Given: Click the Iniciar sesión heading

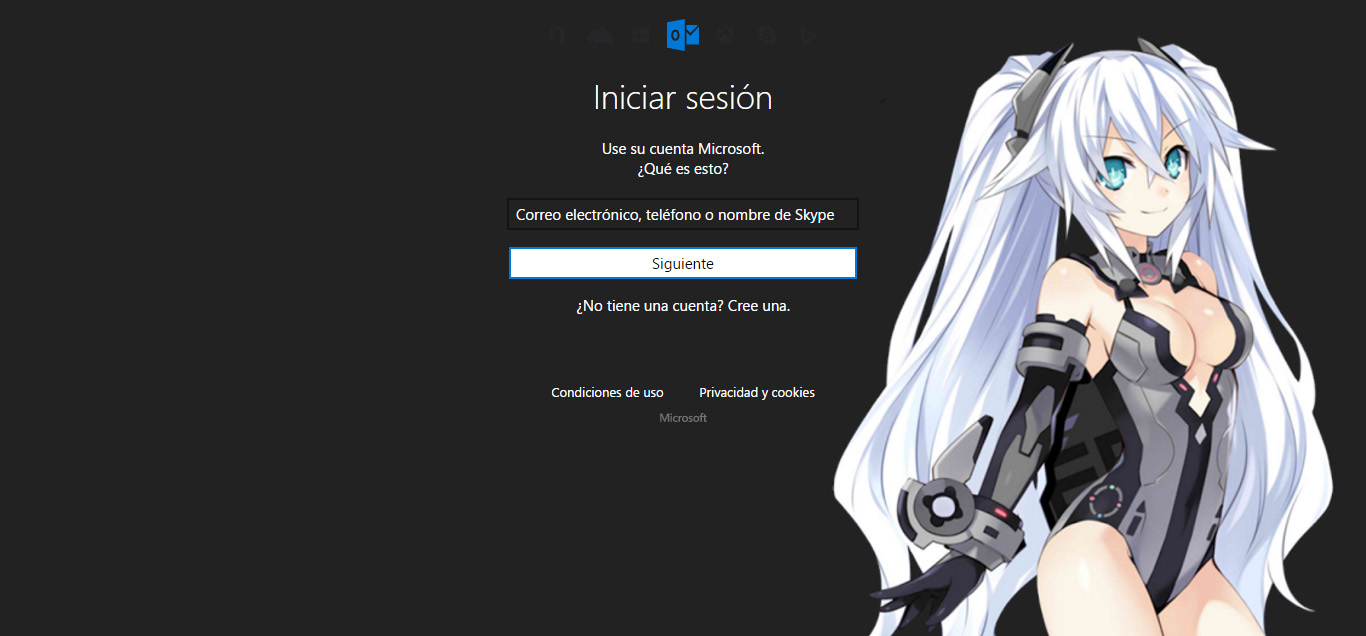Looking at the screenshot, I should pyautogui.click(x=683, y=98).
